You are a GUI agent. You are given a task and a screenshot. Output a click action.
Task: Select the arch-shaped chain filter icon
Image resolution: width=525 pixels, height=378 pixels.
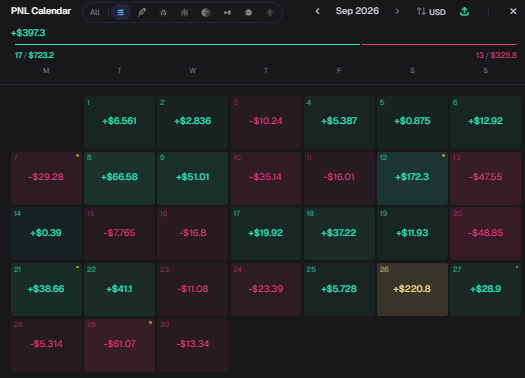(163, 12)
